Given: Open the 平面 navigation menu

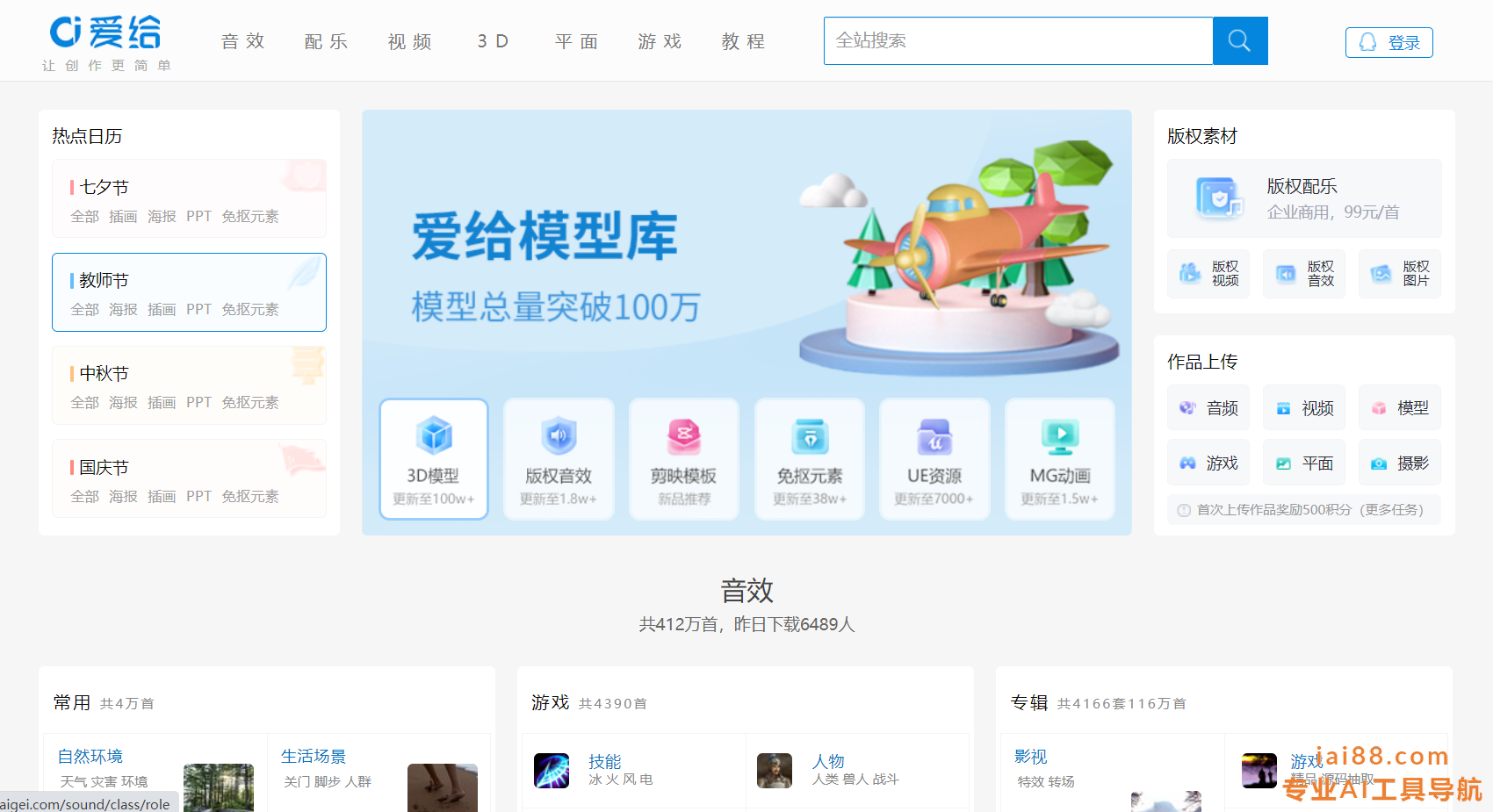Looking at the screenshot, I should coord(577,41).
